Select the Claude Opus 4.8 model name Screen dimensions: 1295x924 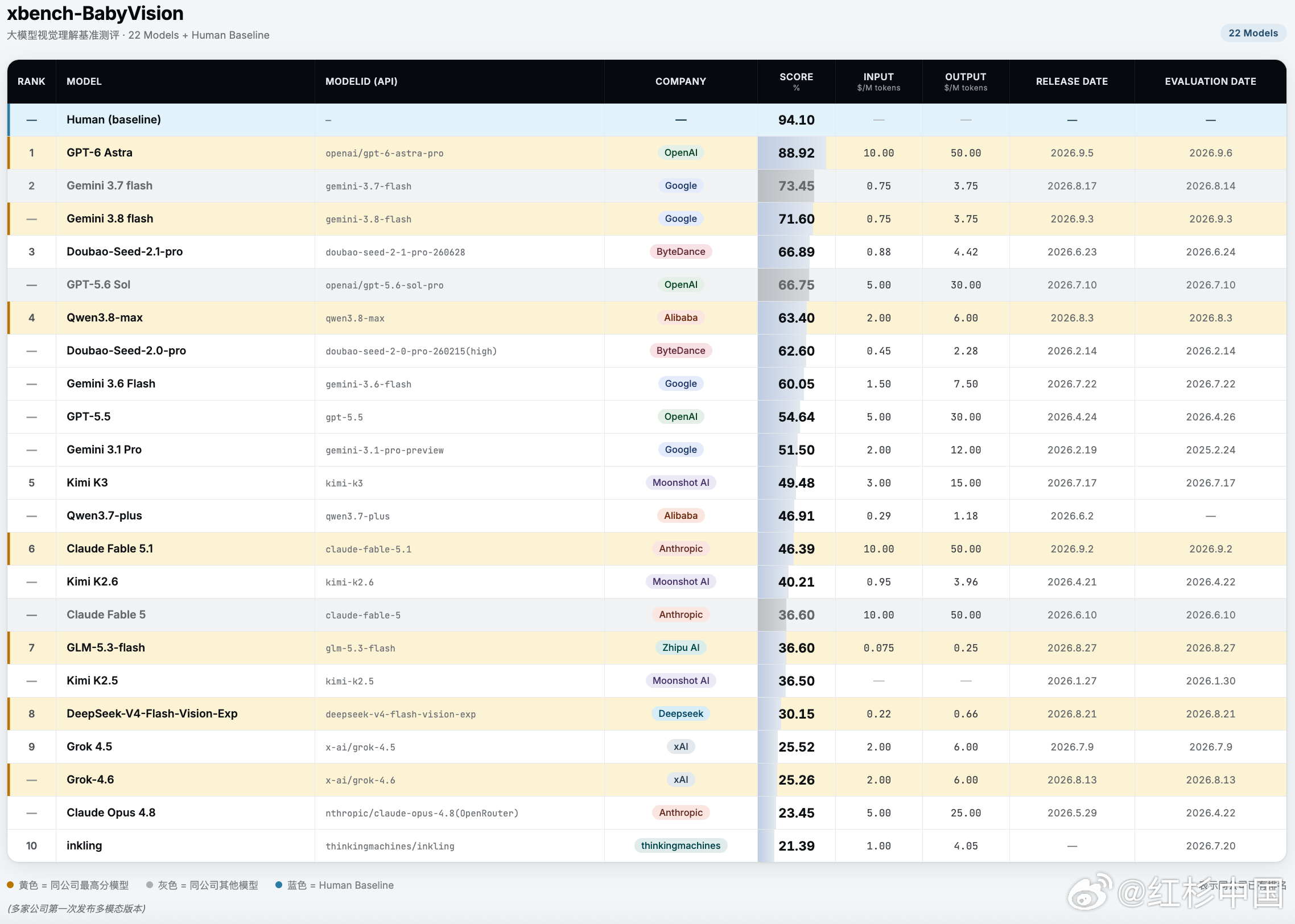[x=111, y=812]
